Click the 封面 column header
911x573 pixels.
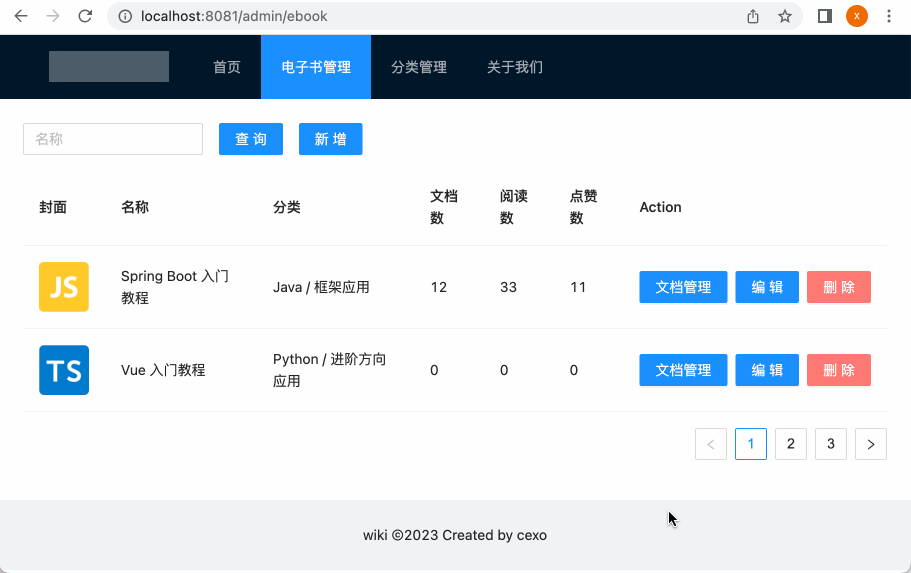(x=53, y=207)
